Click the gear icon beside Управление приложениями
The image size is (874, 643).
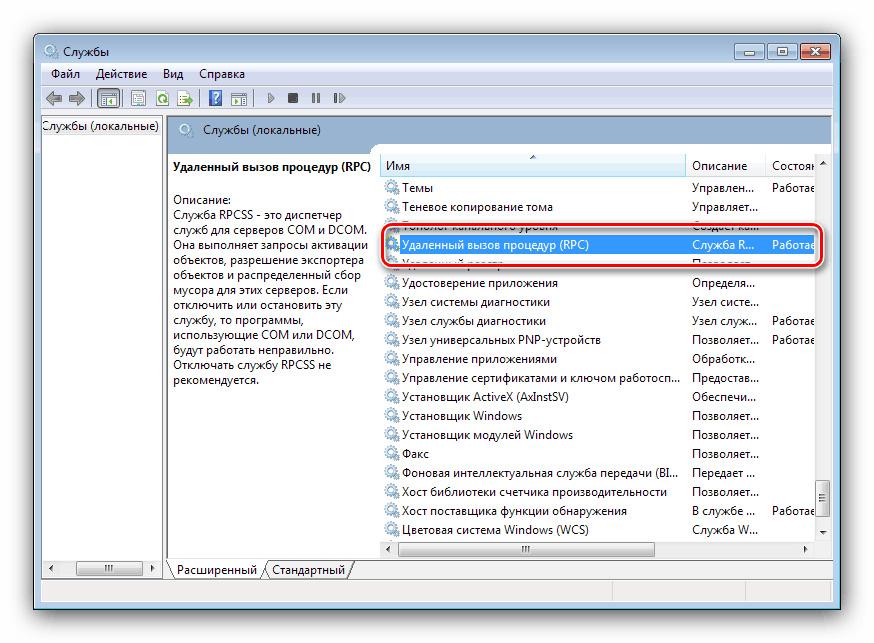(x=392, y=358)
